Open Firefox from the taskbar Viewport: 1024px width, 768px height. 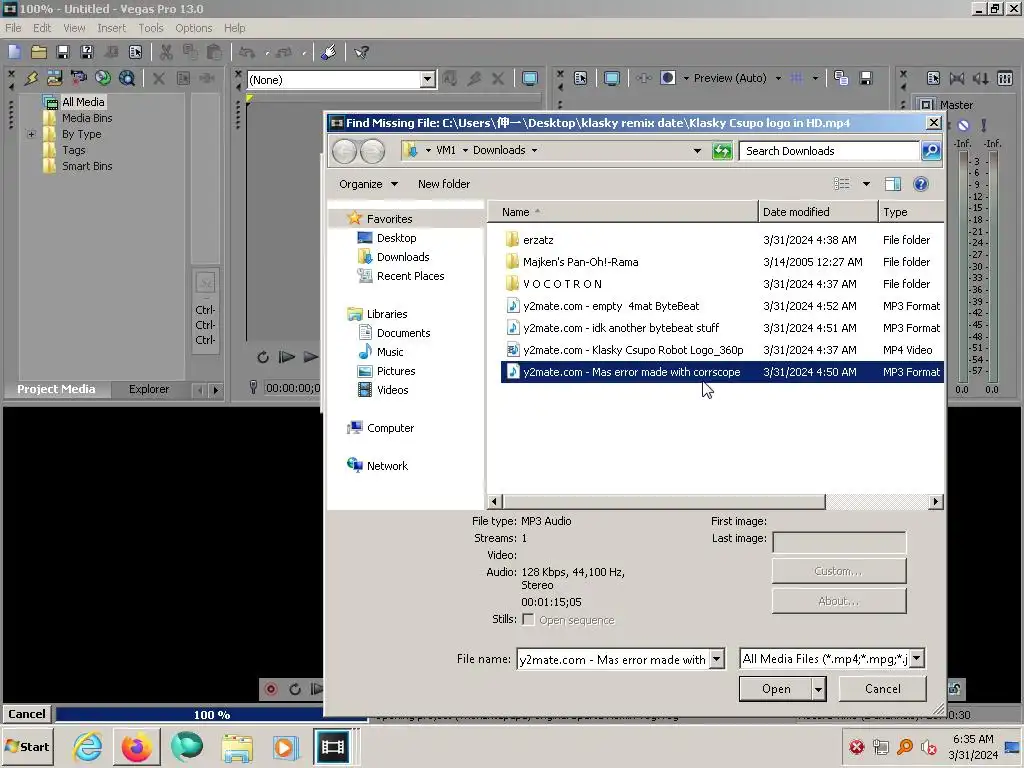pos(136,746)
